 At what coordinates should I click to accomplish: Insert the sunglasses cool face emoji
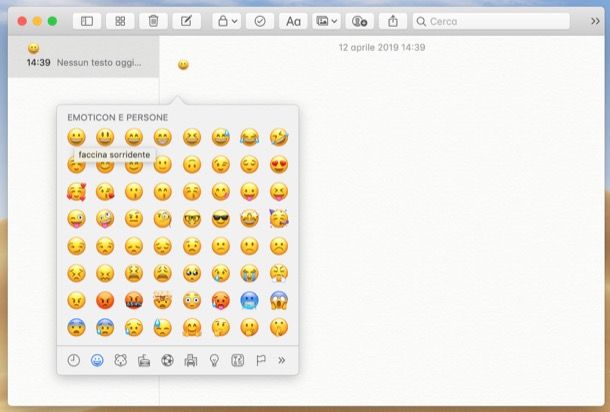(221, 219)
